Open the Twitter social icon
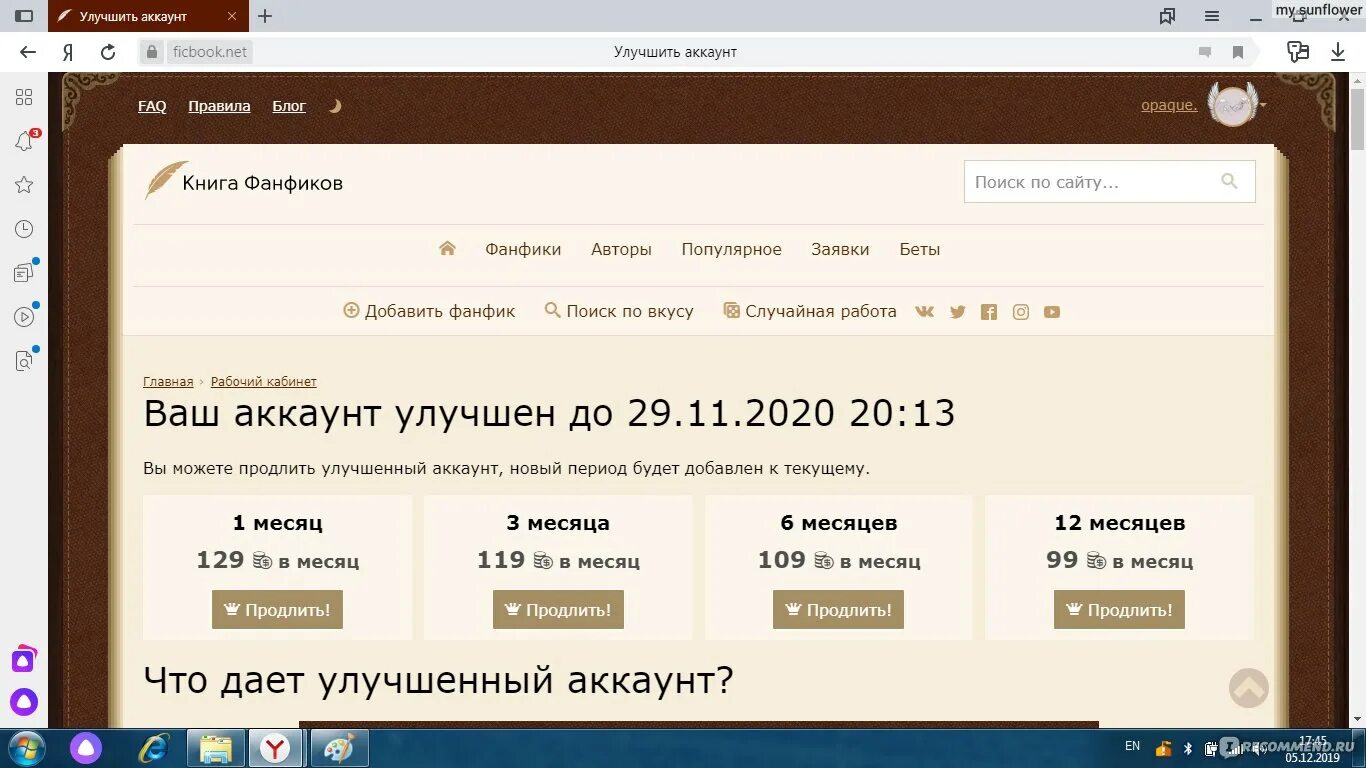This screenshot has height=768, width=1366. pos(957,312)
